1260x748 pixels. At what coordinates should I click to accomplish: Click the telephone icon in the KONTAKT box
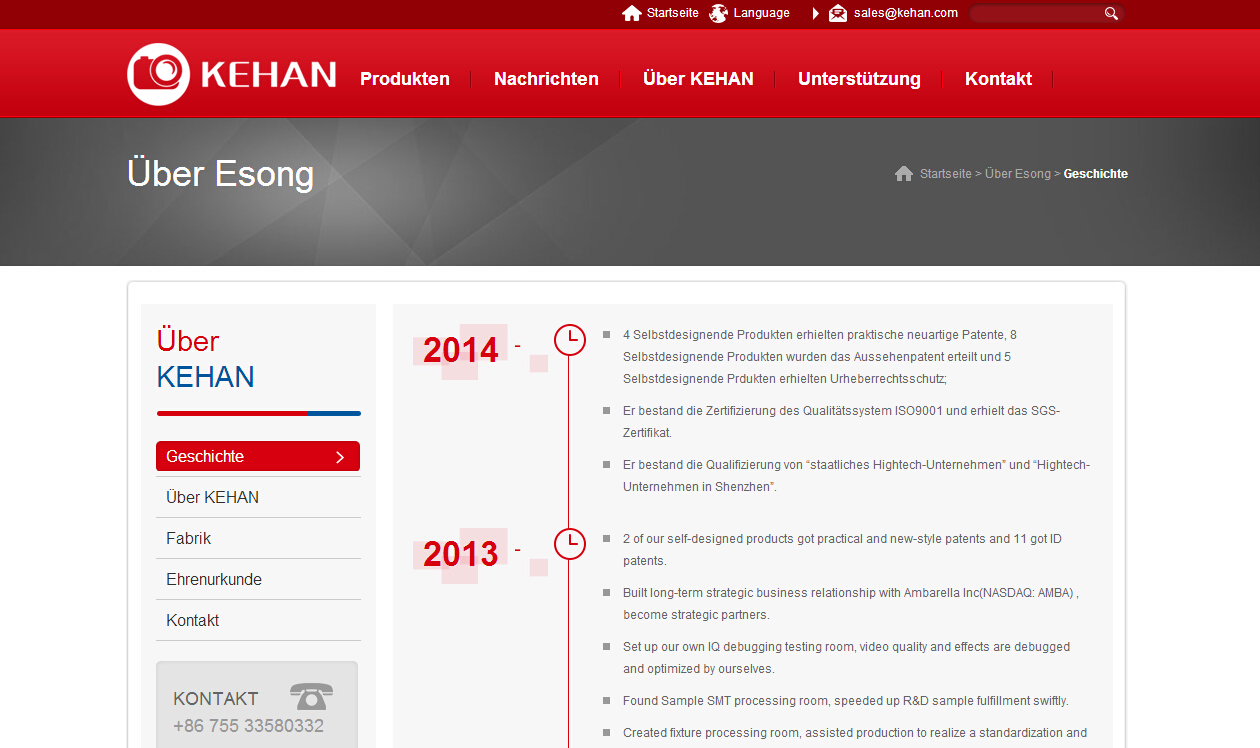(x=312, y=697)
